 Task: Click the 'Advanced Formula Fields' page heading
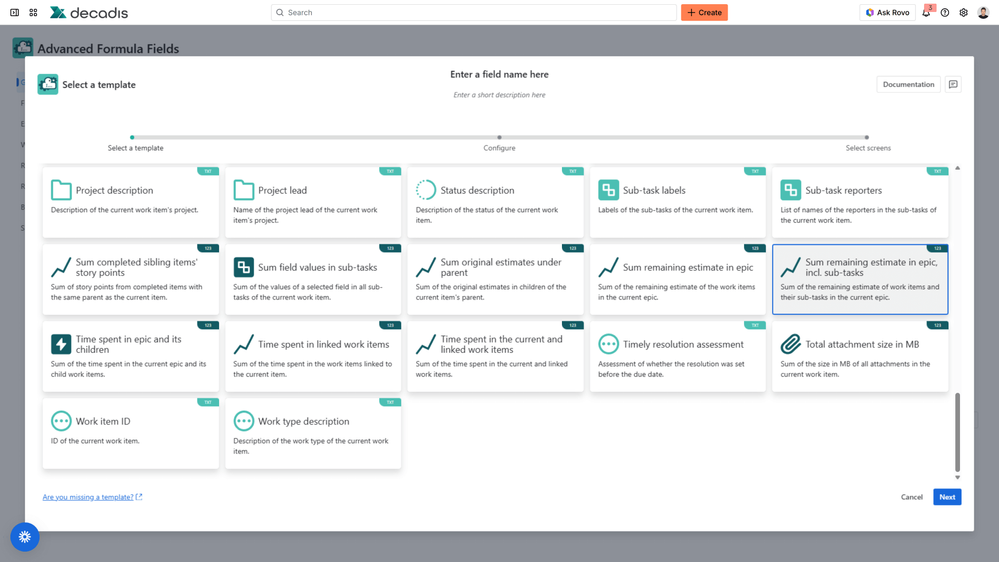108,48
